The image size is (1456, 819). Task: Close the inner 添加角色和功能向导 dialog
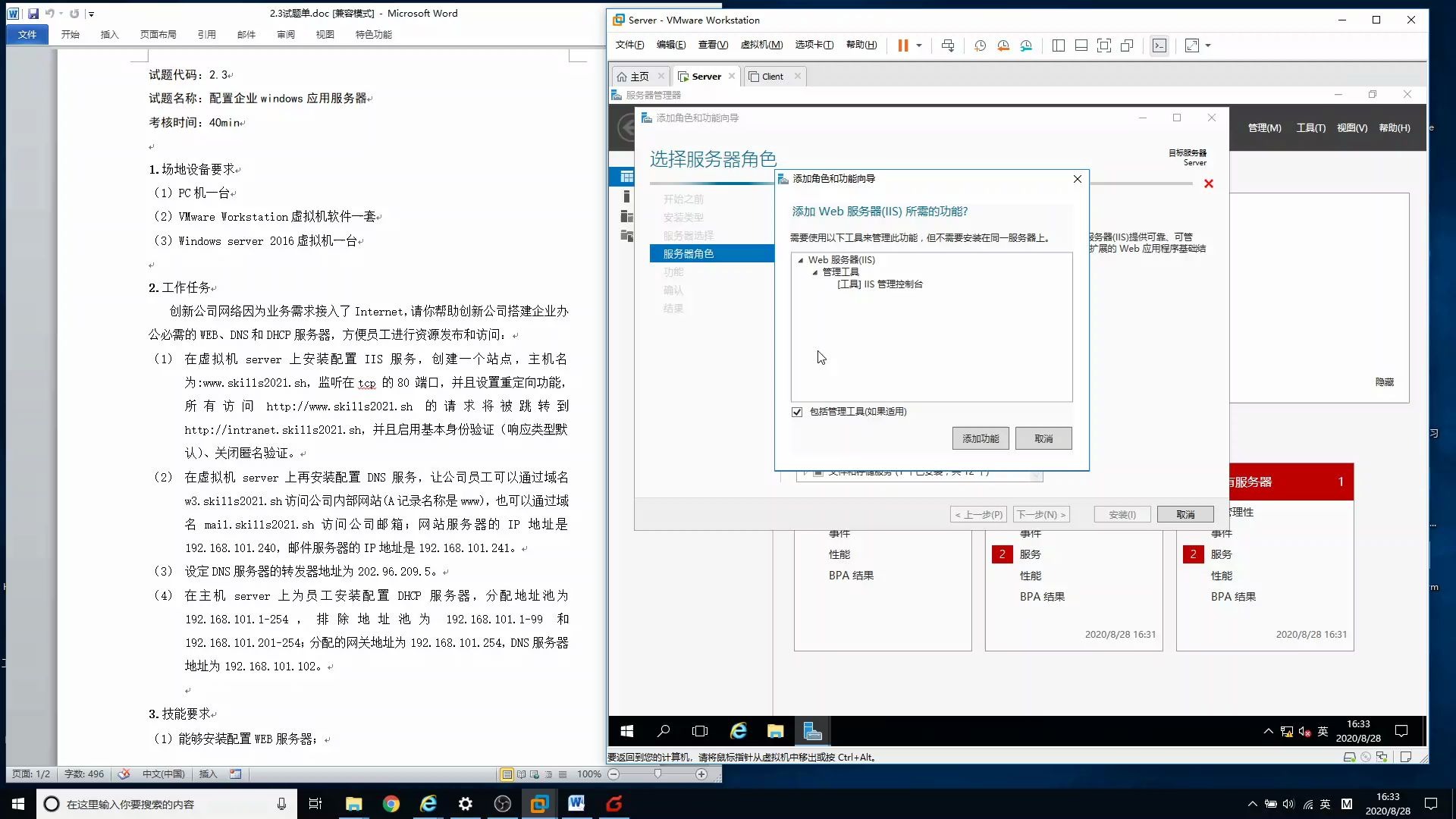1078,179
